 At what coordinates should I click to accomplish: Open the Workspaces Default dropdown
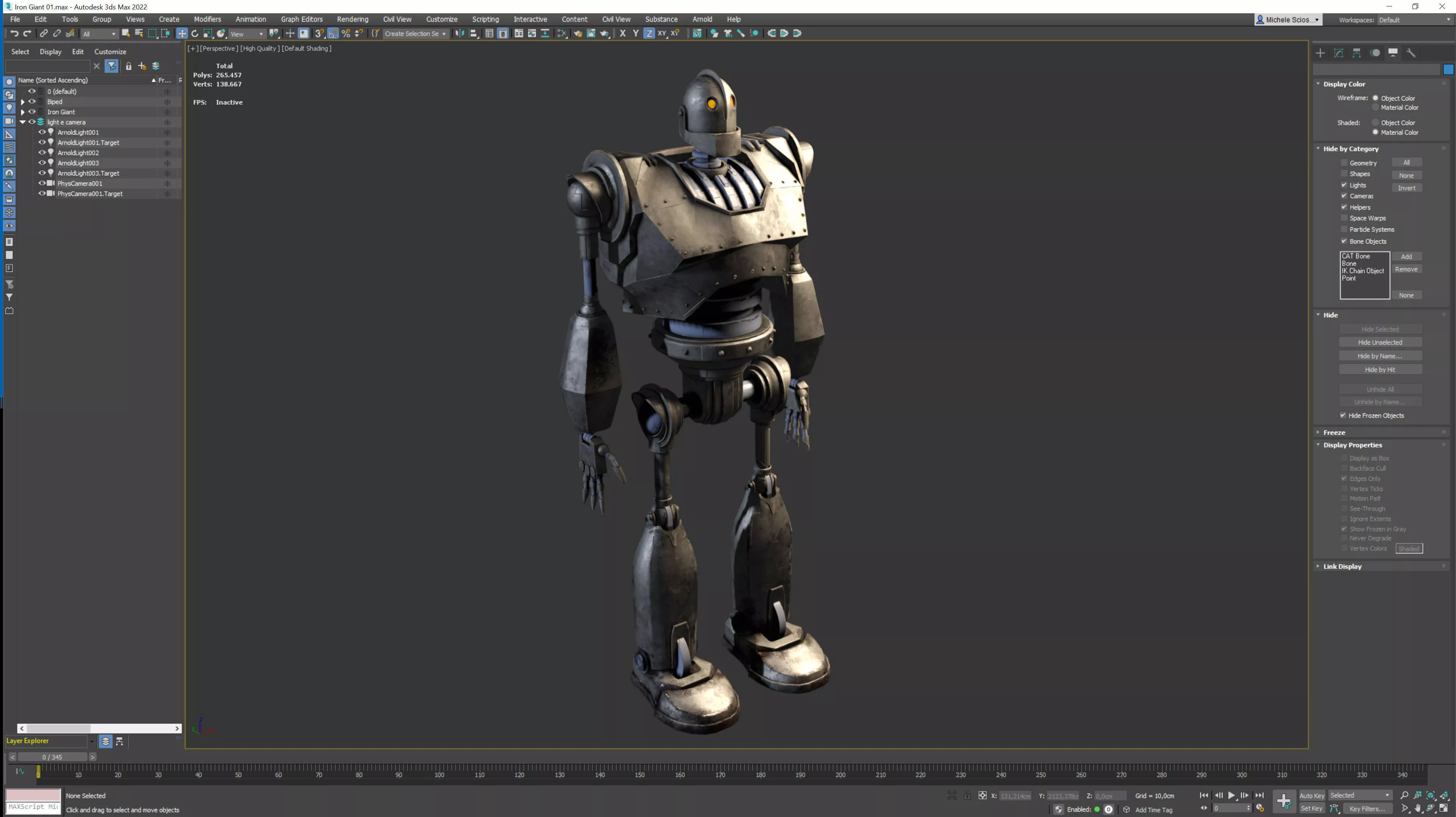pyautogui.click(x=1415, y=20)
